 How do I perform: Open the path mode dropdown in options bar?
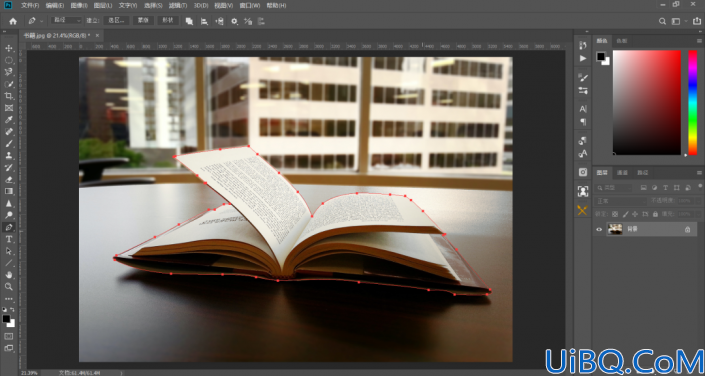(x=66, y=21)
